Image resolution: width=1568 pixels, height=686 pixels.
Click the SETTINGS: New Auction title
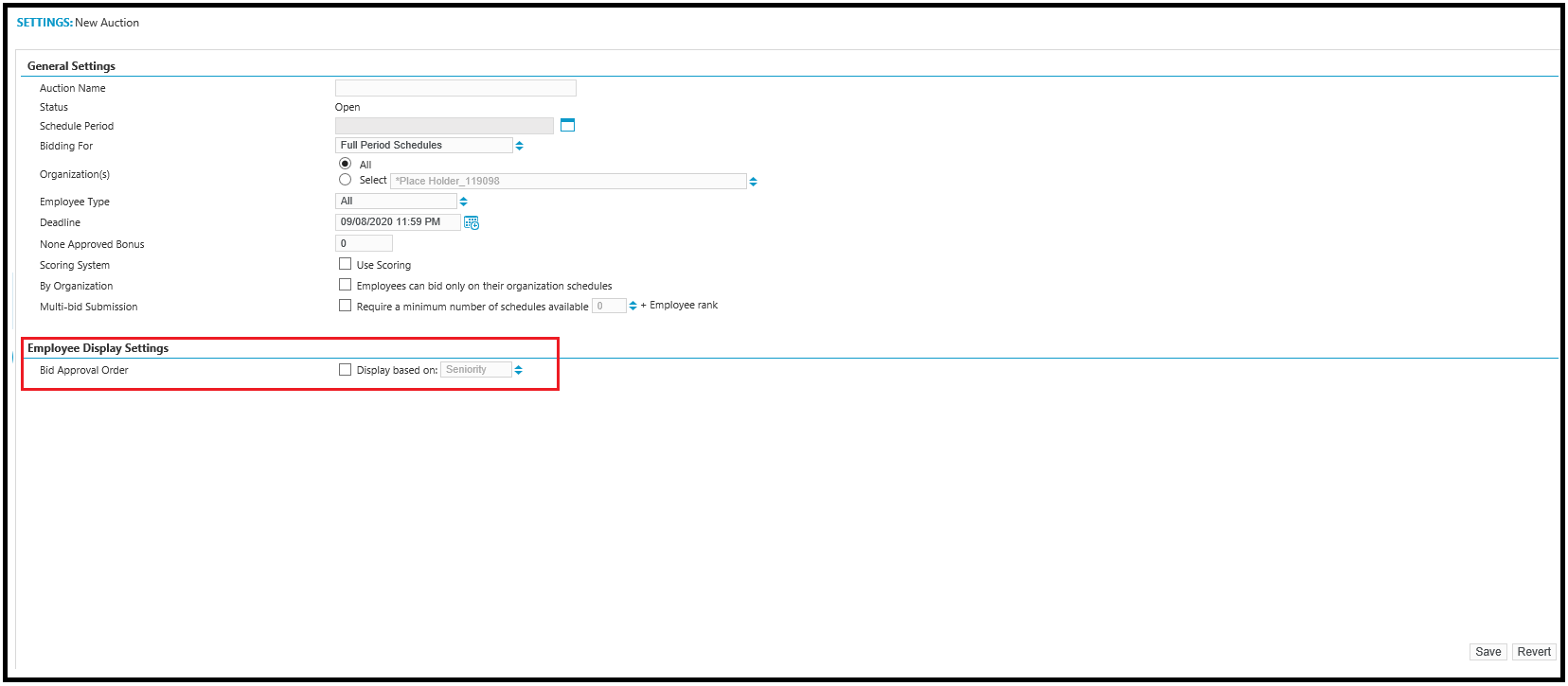(x=78, y=23)
